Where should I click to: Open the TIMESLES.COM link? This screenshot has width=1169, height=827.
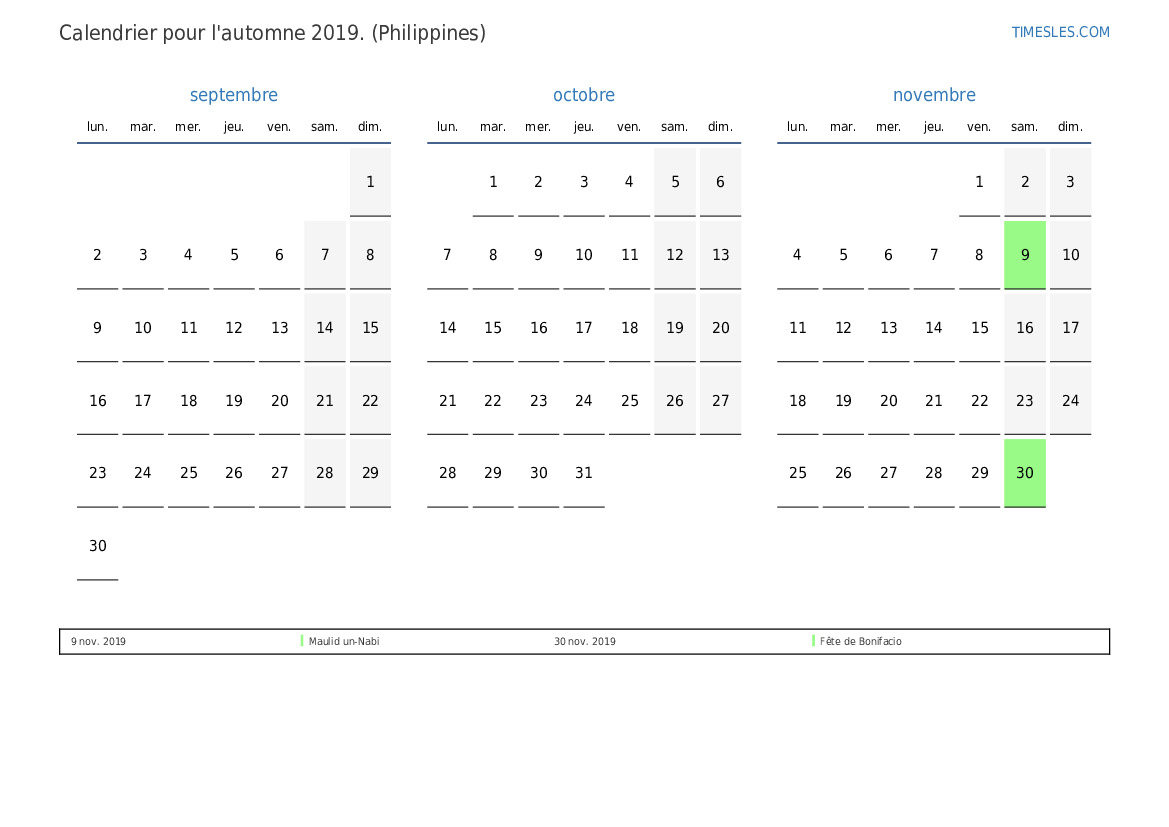[1060, 32]
